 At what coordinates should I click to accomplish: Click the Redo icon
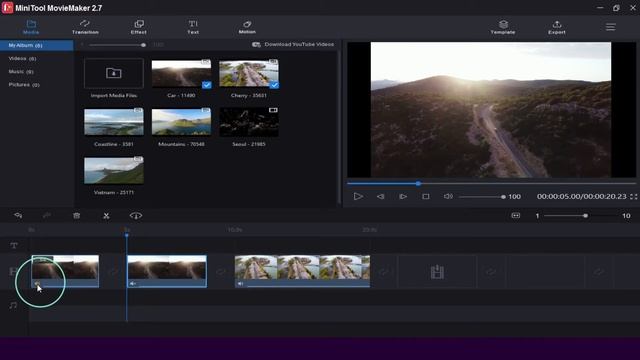[47, 216]
